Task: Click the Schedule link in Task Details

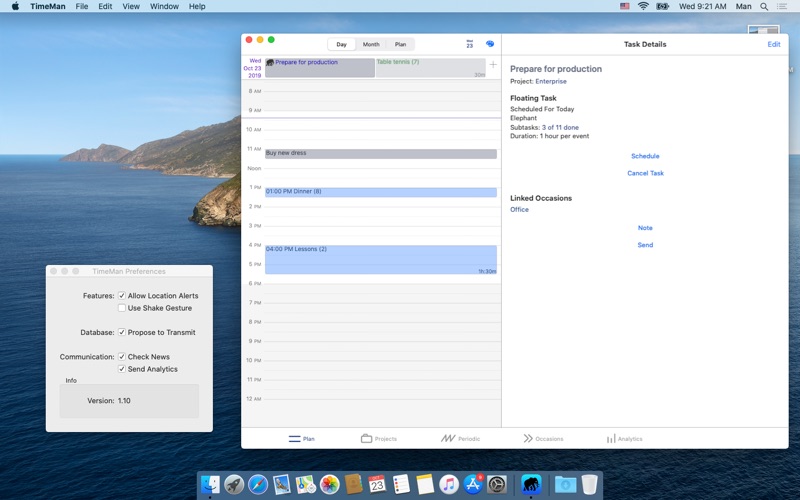Action: [645, 156]
